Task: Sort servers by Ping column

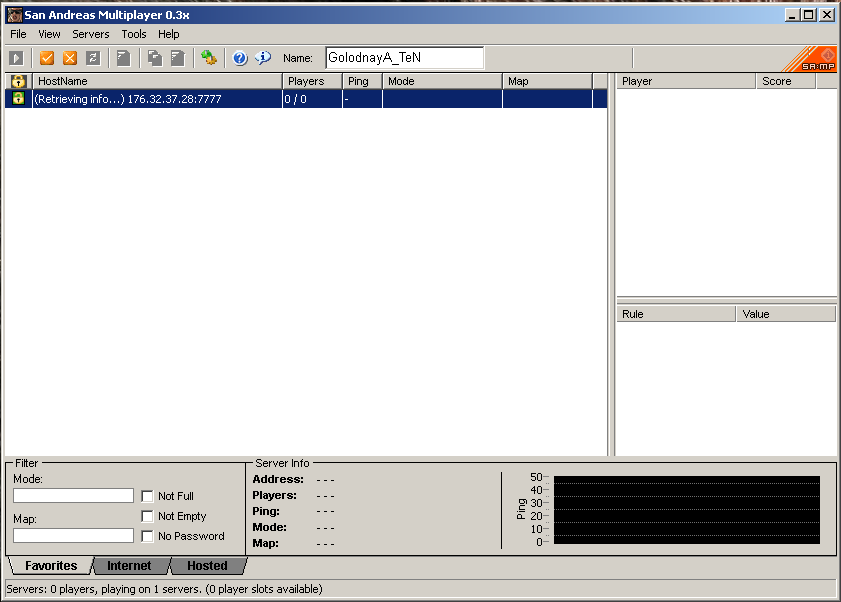Action: (363, 81)
